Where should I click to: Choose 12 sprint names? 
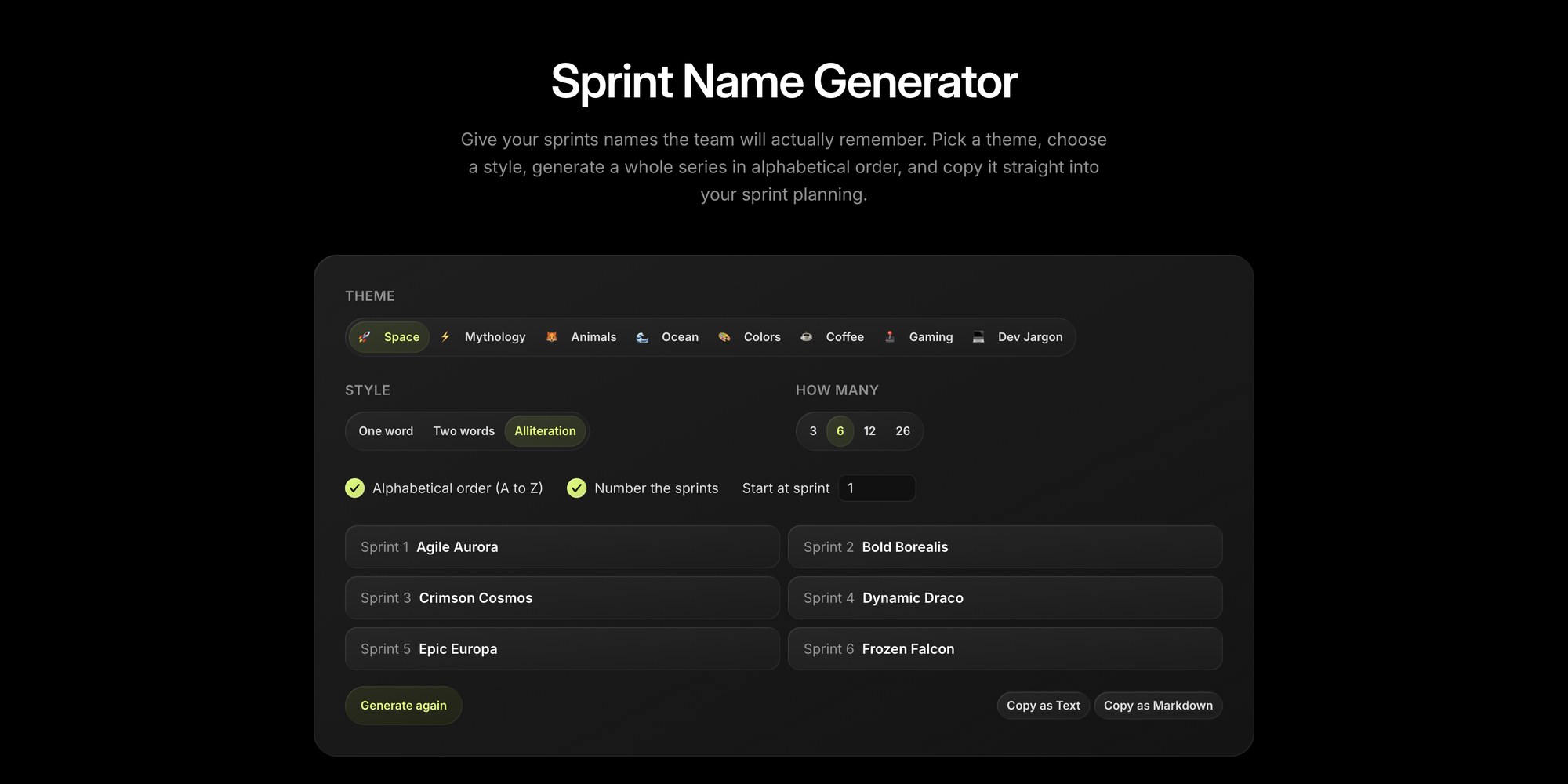tap(869, 431)
